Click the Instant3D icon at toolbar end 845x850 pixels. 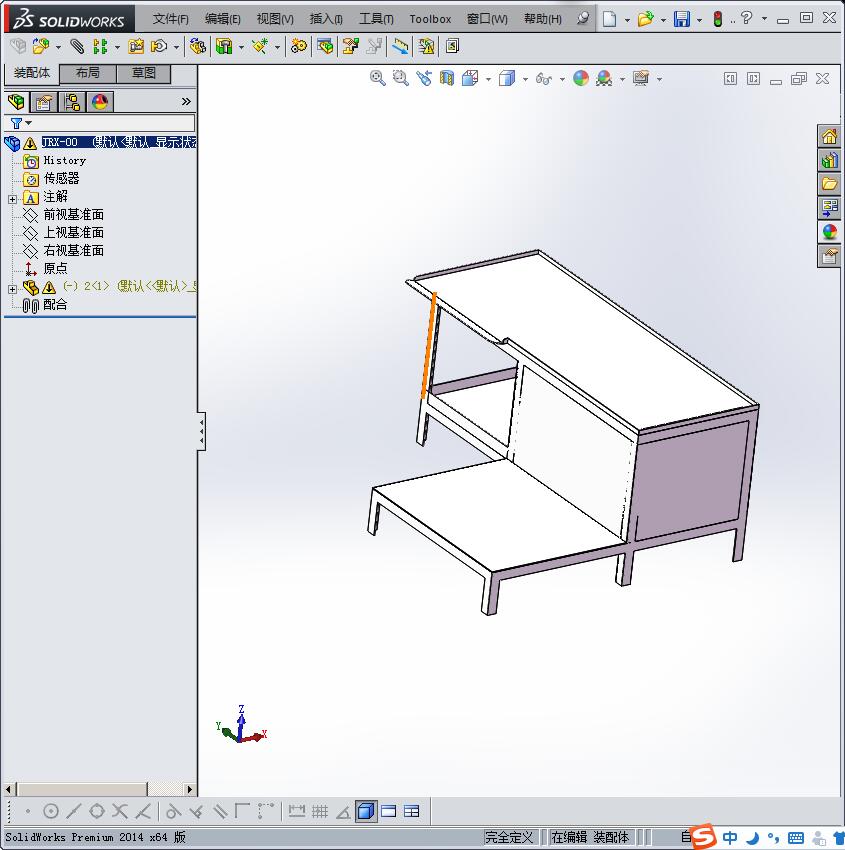point(452,47)
